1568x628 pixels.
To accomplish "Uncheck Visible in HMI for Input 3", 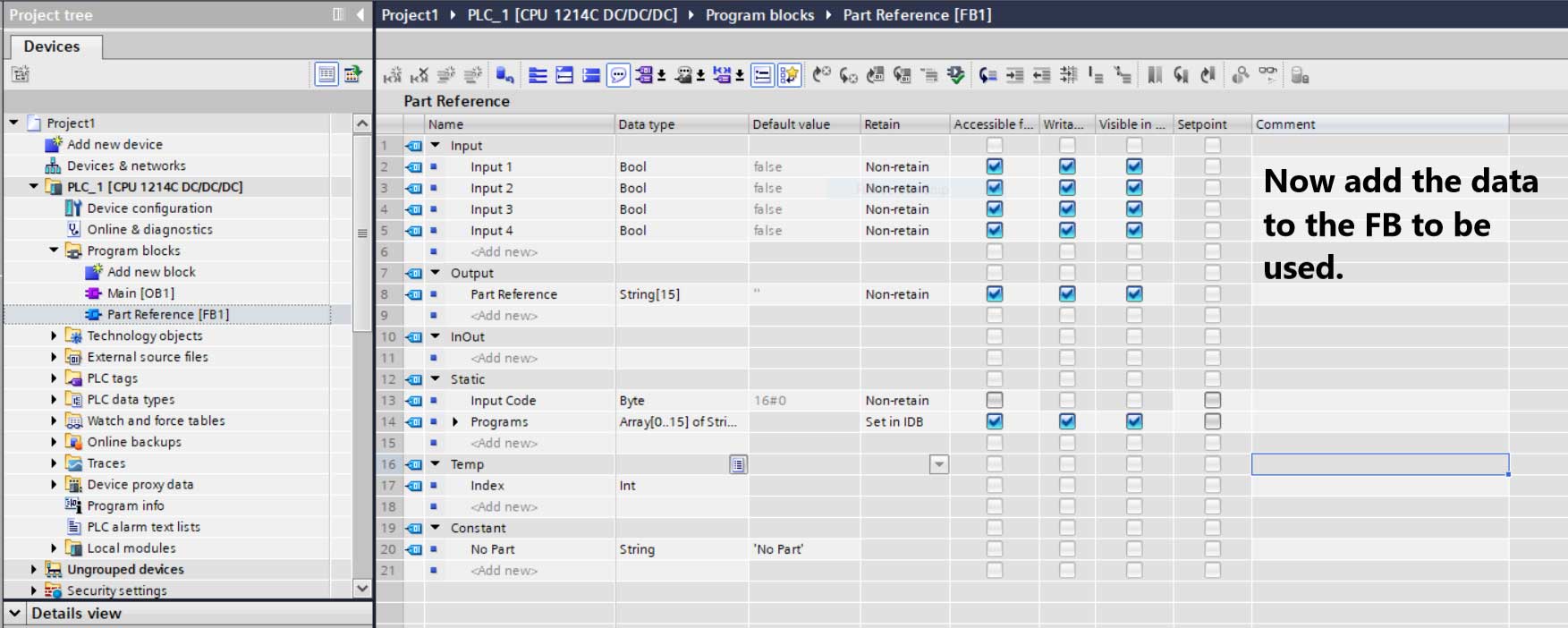I will tap(1134, 209).
